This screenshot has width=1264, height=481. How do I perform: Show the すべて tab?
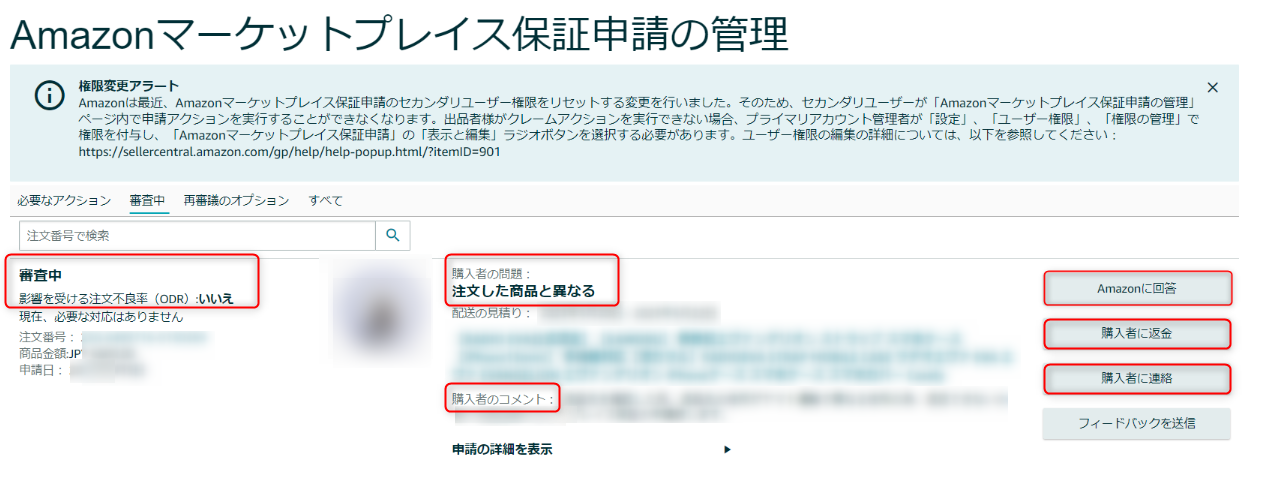click(326, 201)
